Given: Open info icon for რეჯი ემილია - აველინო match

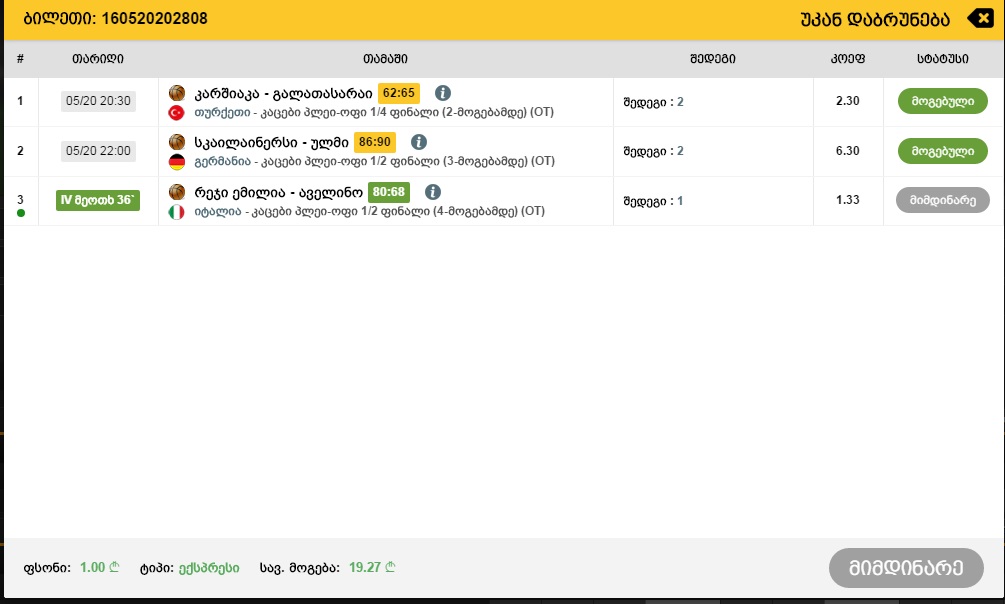Looking at the screenshot, I should pyautogui.click(x=433, y=192).
